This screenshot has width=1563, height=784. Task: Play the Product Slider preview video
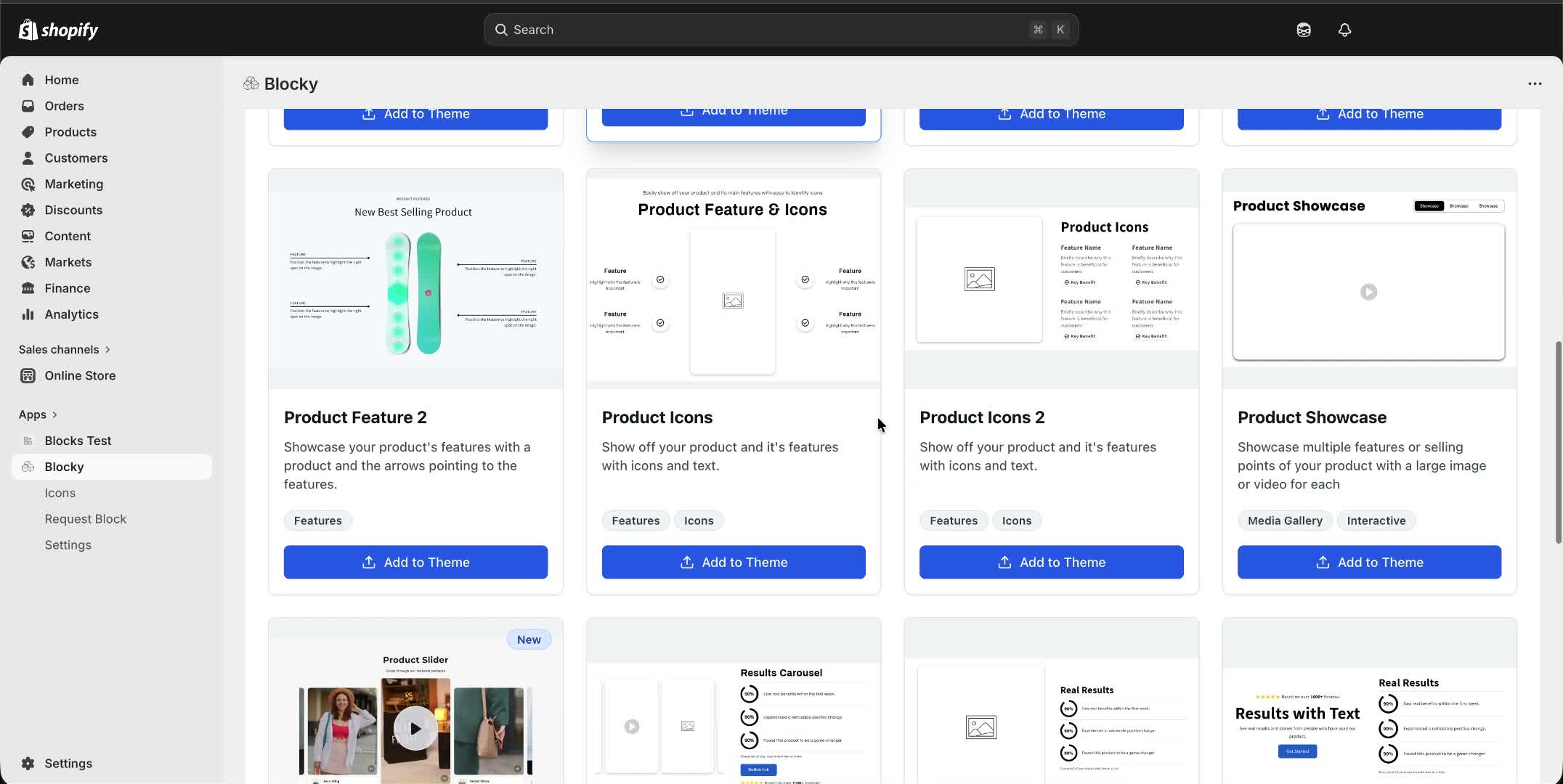pos(415,728)
